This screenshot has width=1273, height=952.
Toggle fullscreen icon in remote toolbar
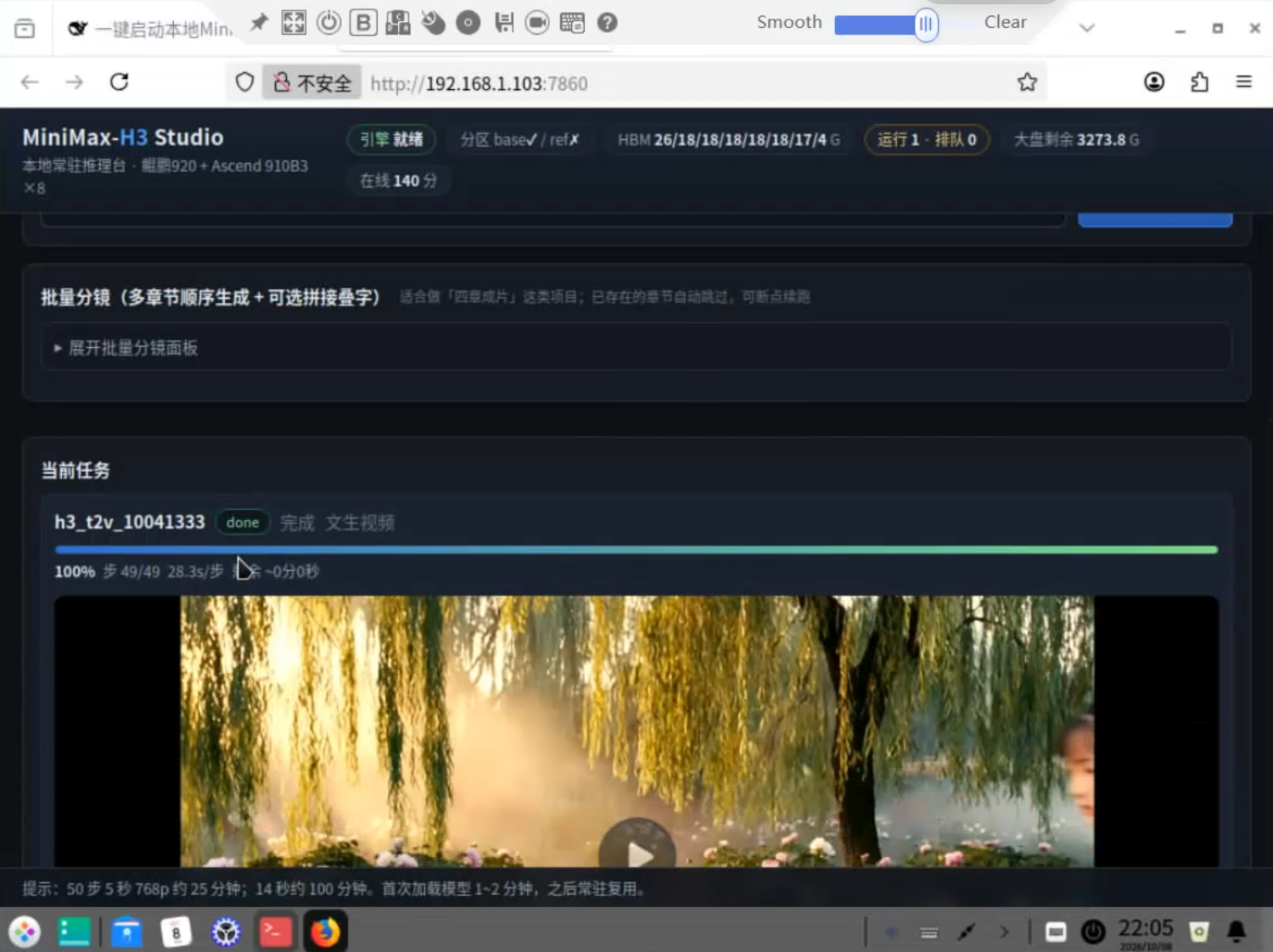click(294, 22)
